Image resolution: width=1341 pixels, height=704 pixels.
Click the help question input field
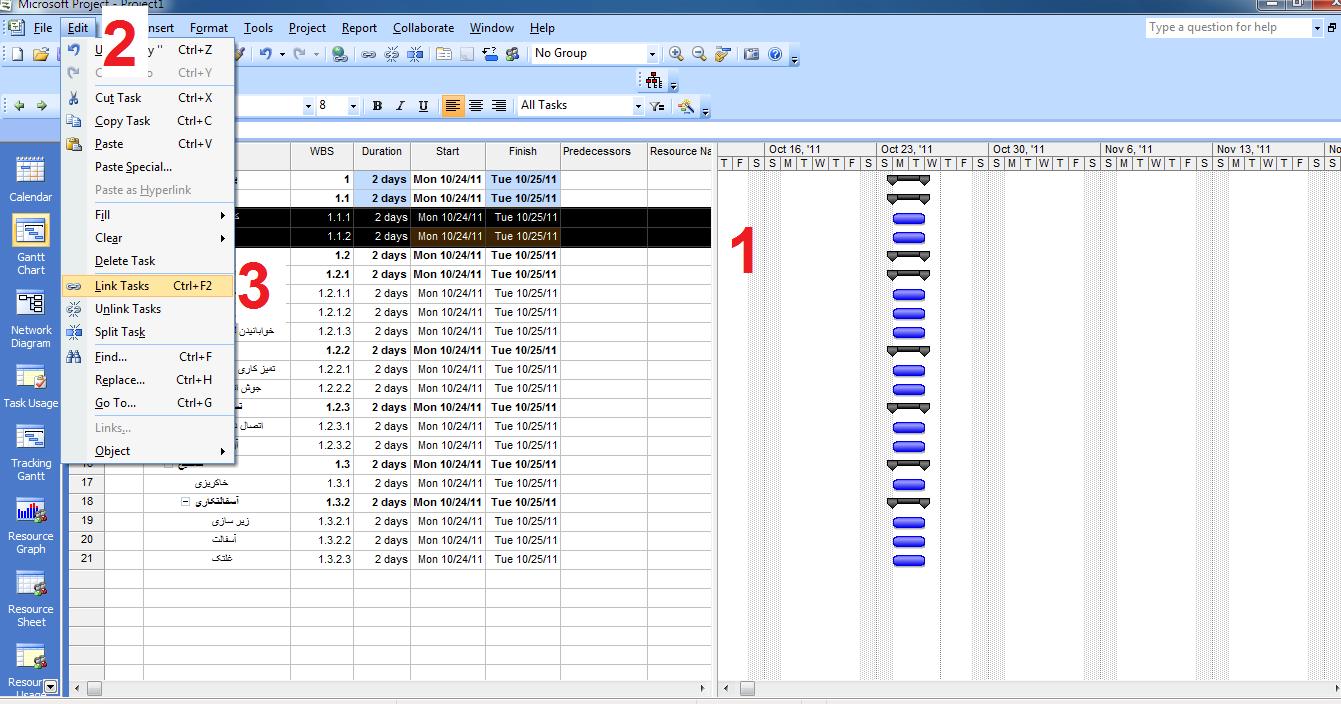point(1227,28)
